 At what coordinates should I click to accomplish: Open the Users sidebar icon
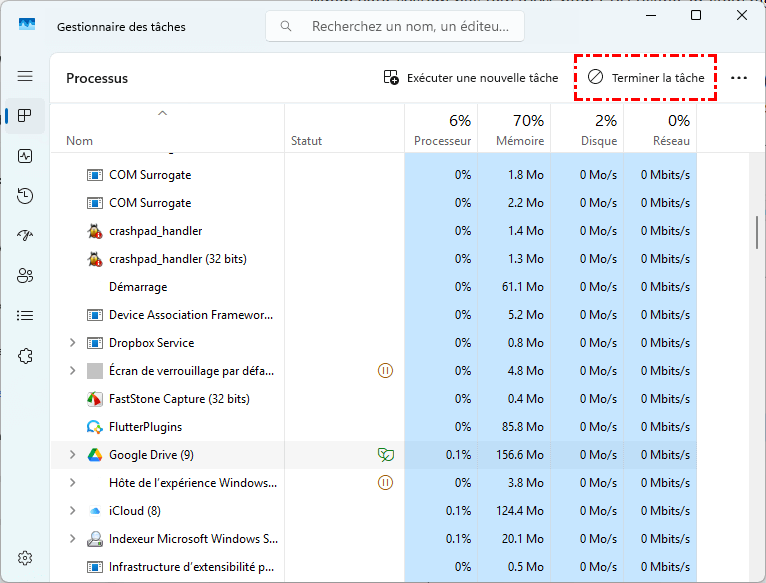[25, 276]
